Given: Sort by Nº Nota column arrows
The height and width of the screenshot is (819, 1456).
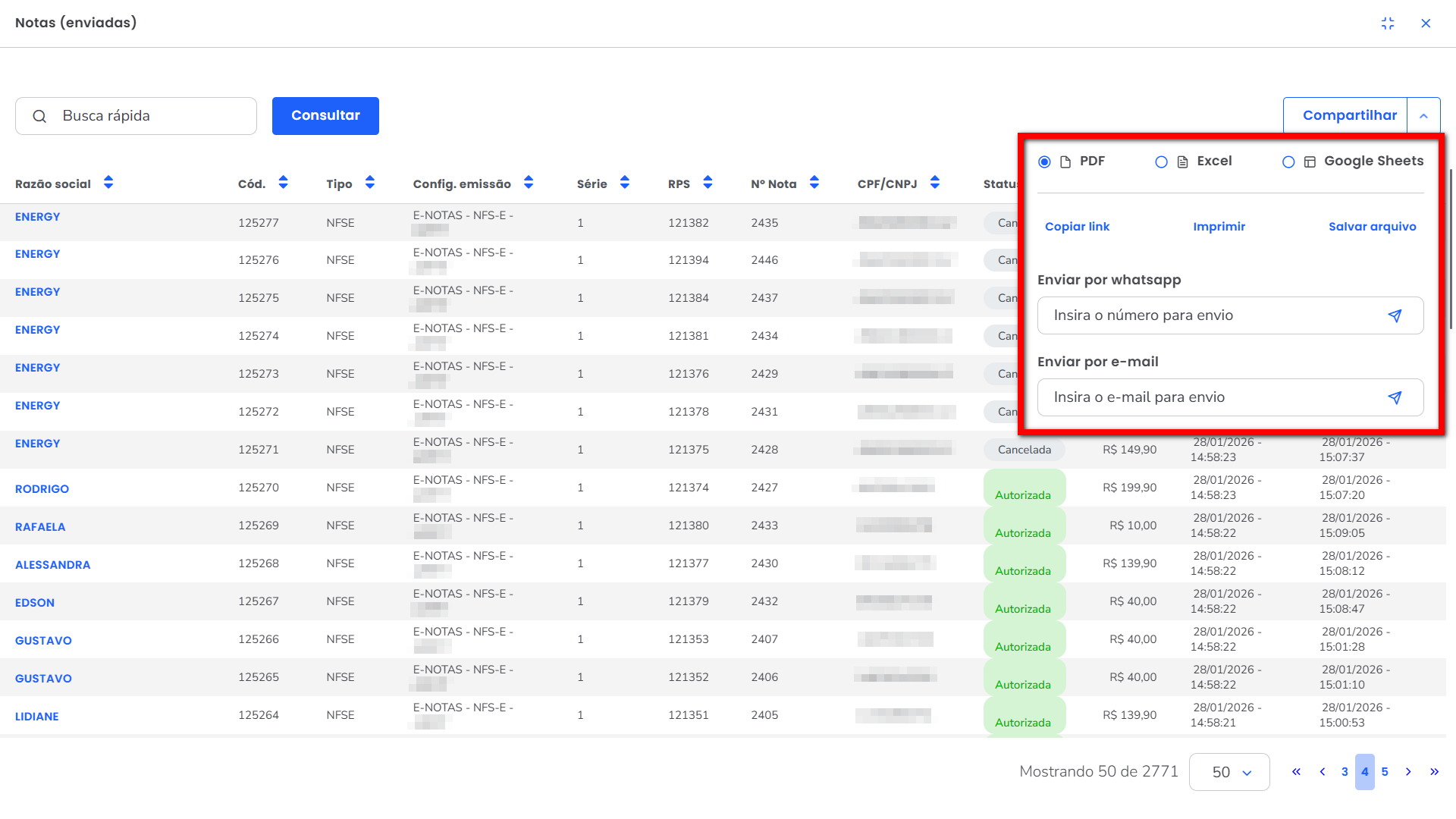Looking at the screenshot, I should pyautogui.click(x=814, y=183).
